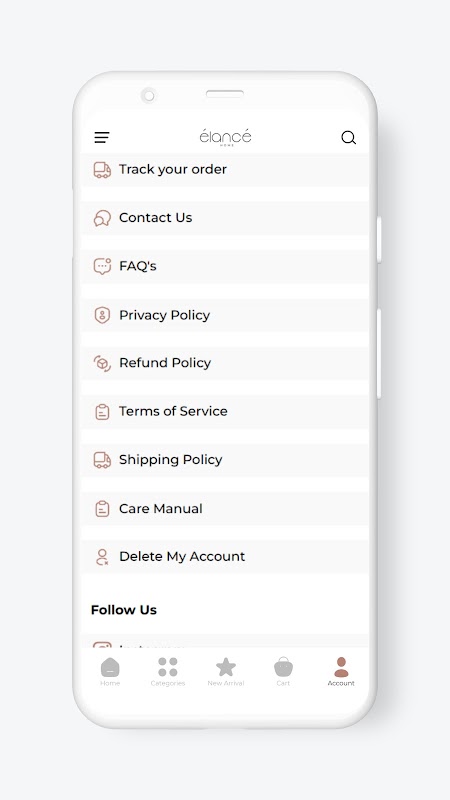Click the clipboard icon beside Terms of Service
Screen dimensions: 450x800
[102, 412]
